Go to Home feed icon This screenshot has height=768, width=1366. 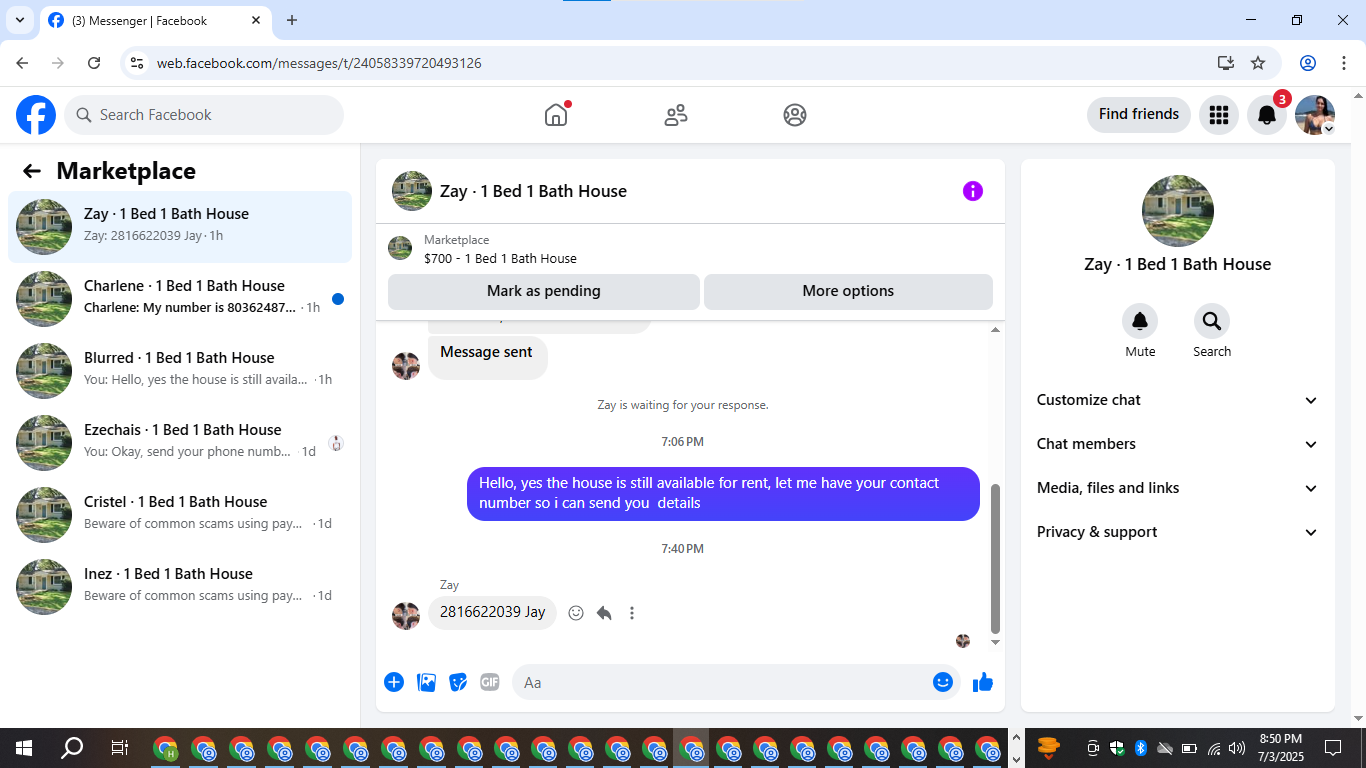pos(556,115)
